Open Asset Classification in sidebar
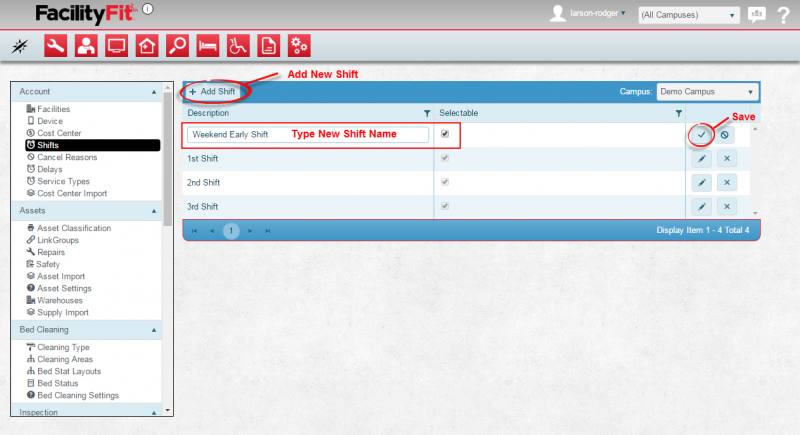Image resolution: width=800 pixels, height=435 pixels. [x=74, y=228]
